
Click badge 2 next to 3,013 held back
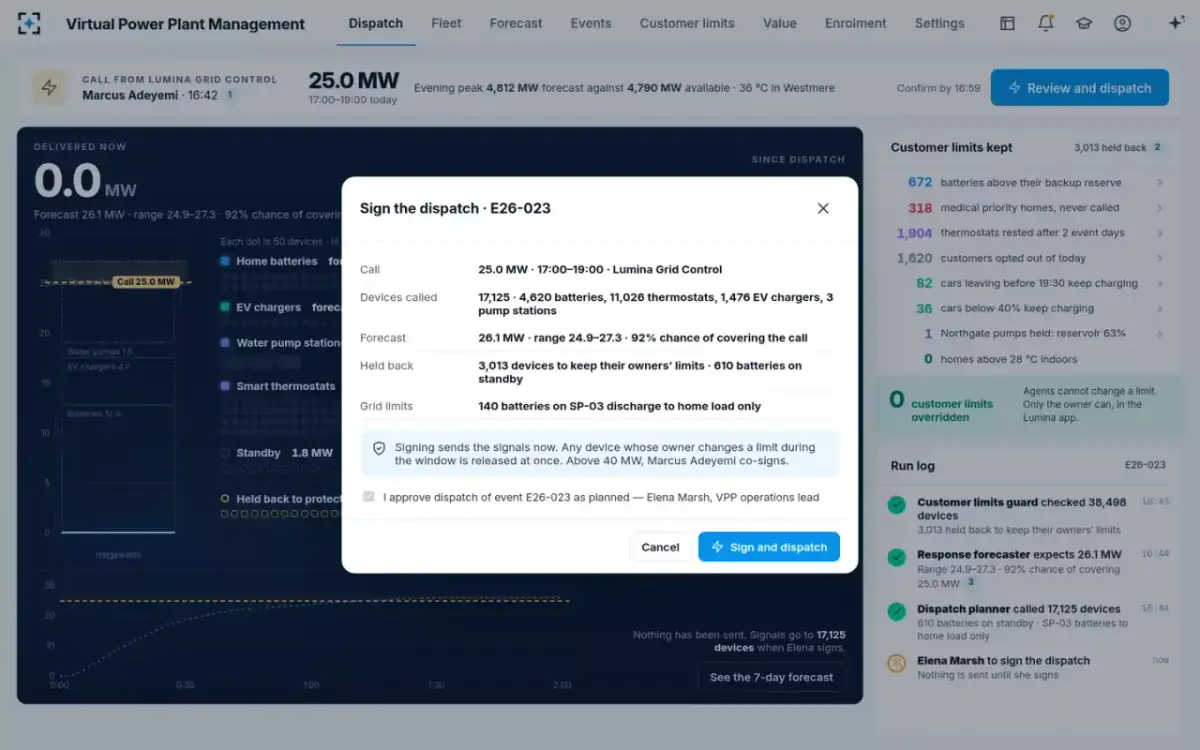click(1157, 147)
